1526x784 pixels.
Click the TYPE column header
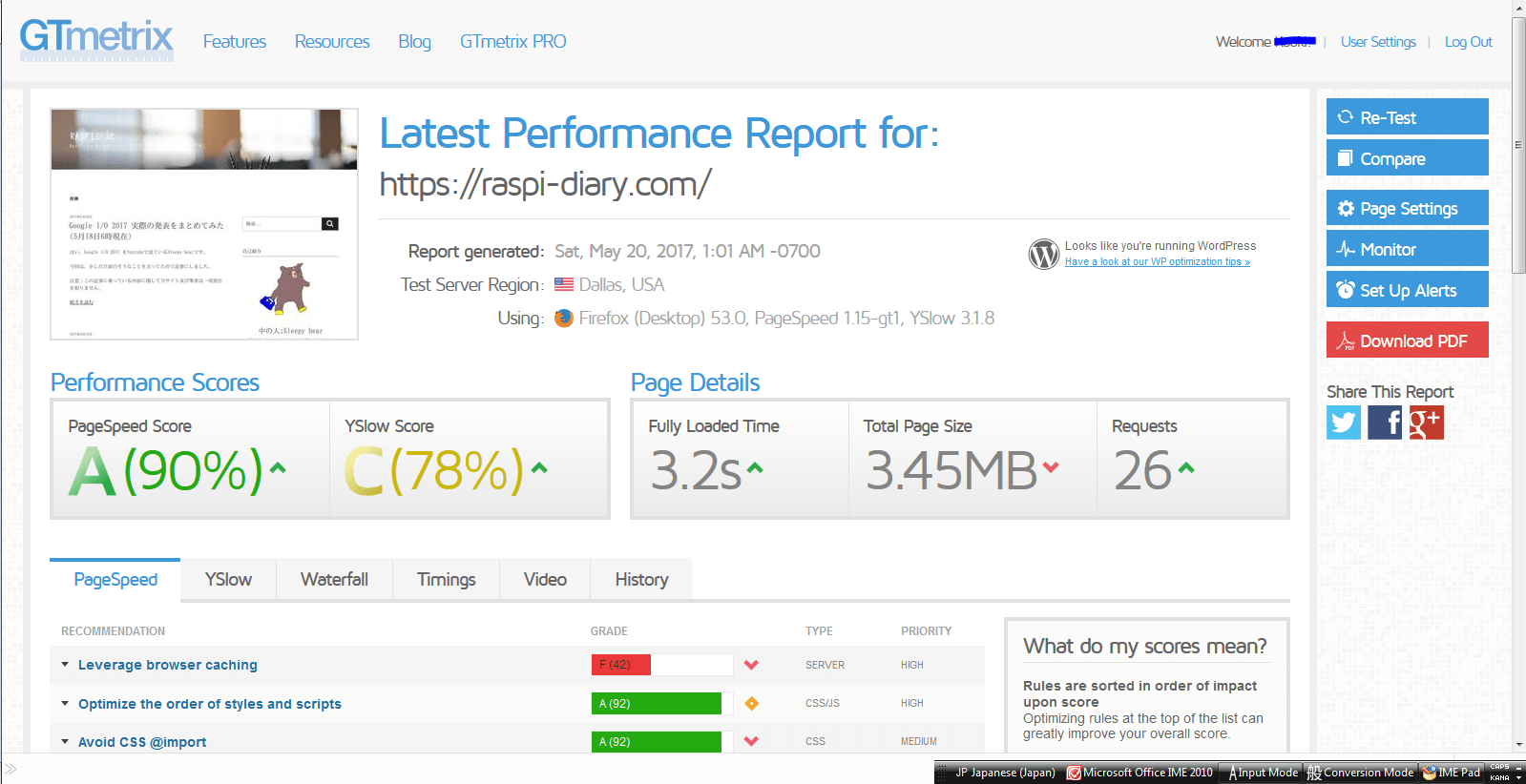click(819, 631)
